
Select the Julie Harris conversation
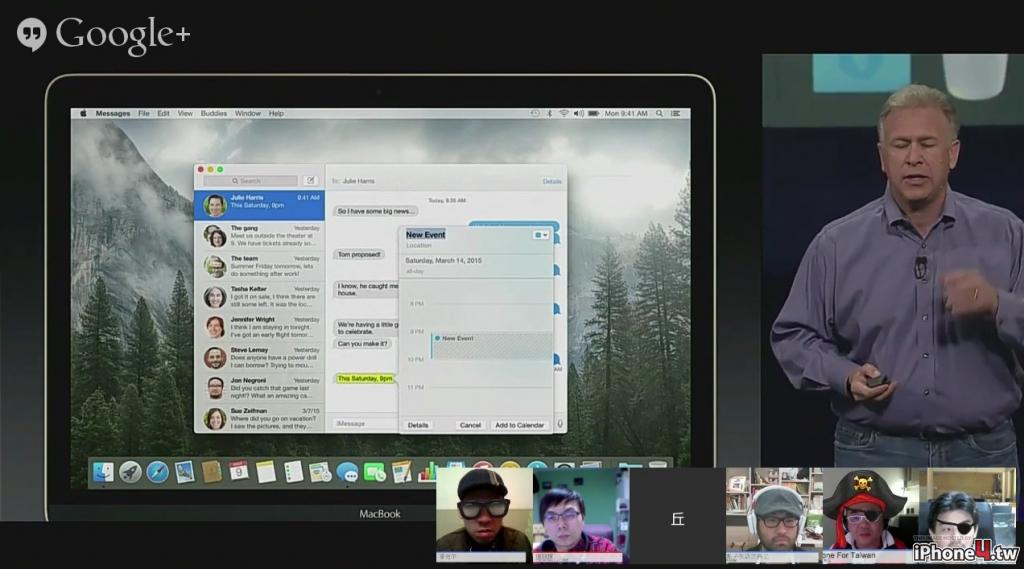259,205
